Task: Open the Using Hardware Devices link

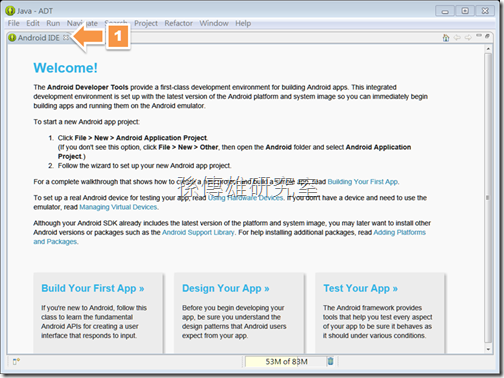Action: click(246, 198)
